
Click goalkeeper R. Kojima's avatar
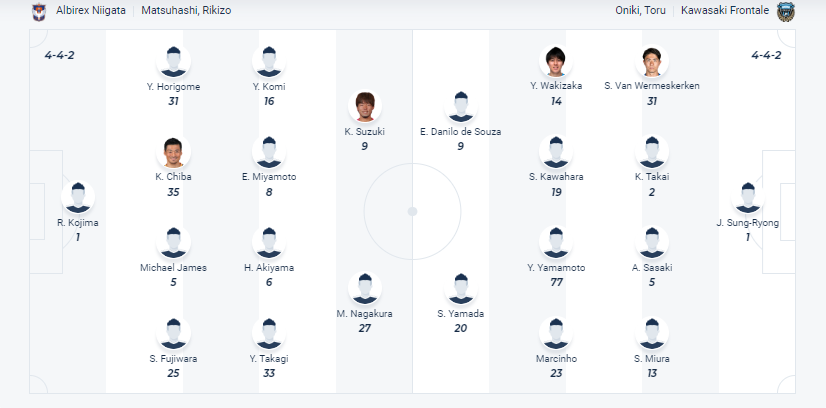click(77, 198)
